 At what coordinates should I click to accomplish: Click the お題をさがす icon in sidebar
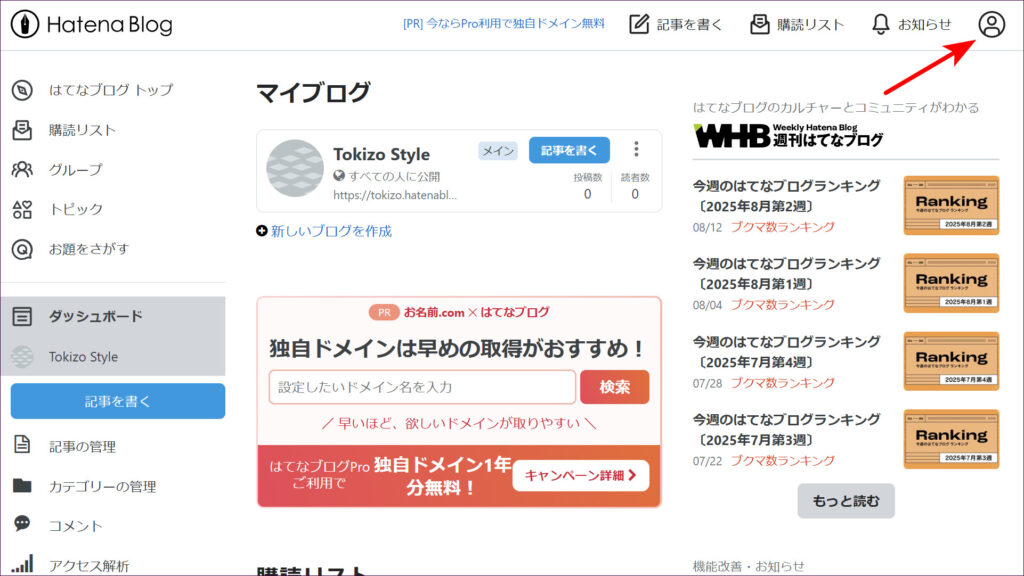pyautogui.click(x=22, y=249)
